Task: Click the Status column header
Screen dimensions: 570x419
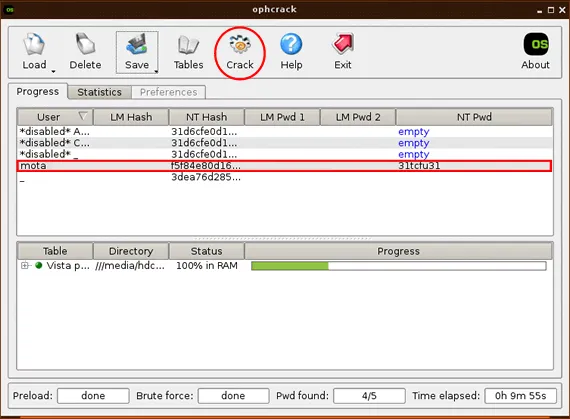Action: tap(206, 251)
